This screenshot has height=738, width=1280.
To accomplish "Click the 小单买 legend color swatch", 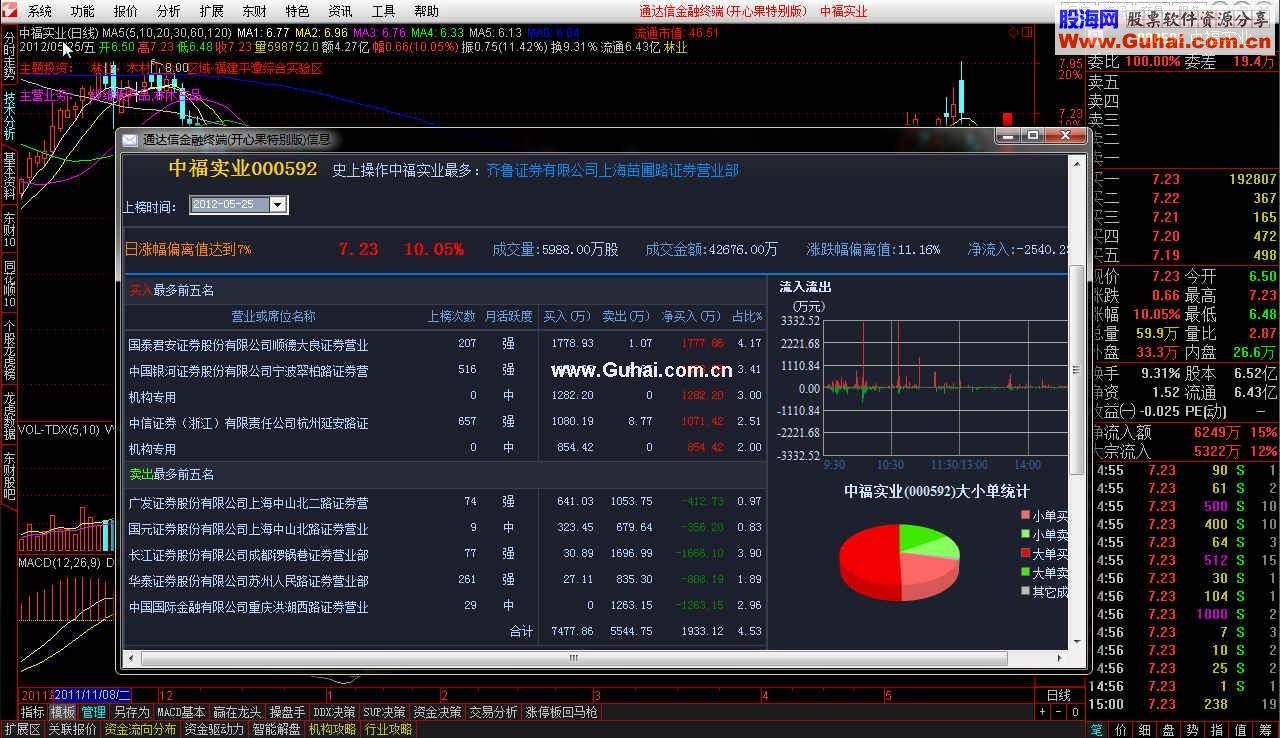I will (x=1025, y=516).
